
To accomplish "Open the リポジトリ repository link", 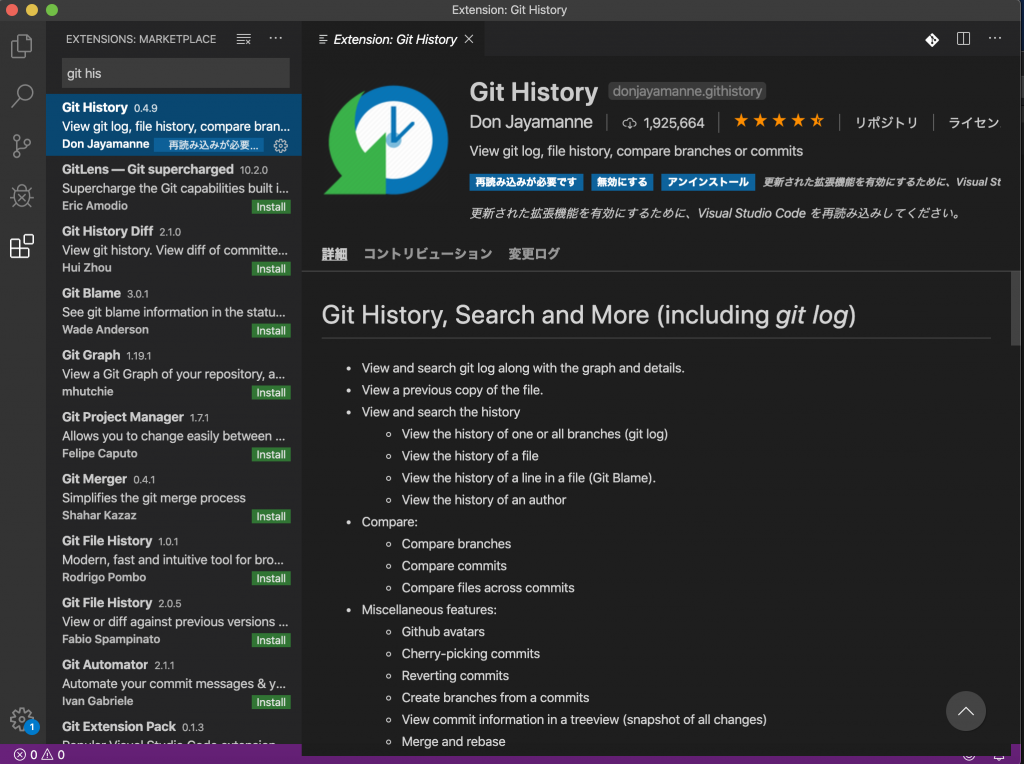I will coord(886,123).
